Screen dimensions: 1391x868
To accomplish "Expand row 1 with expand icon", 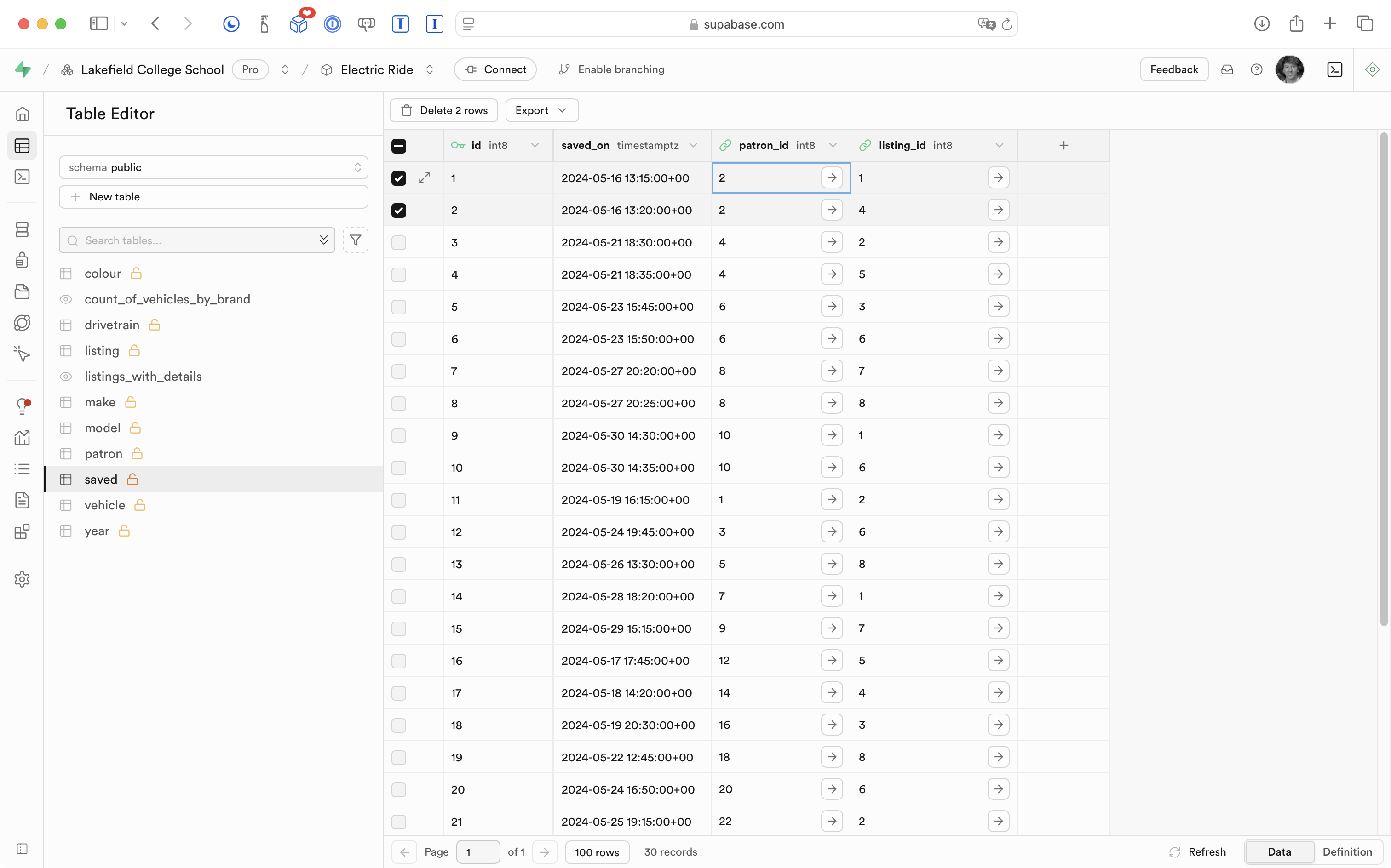I will 425,178.
